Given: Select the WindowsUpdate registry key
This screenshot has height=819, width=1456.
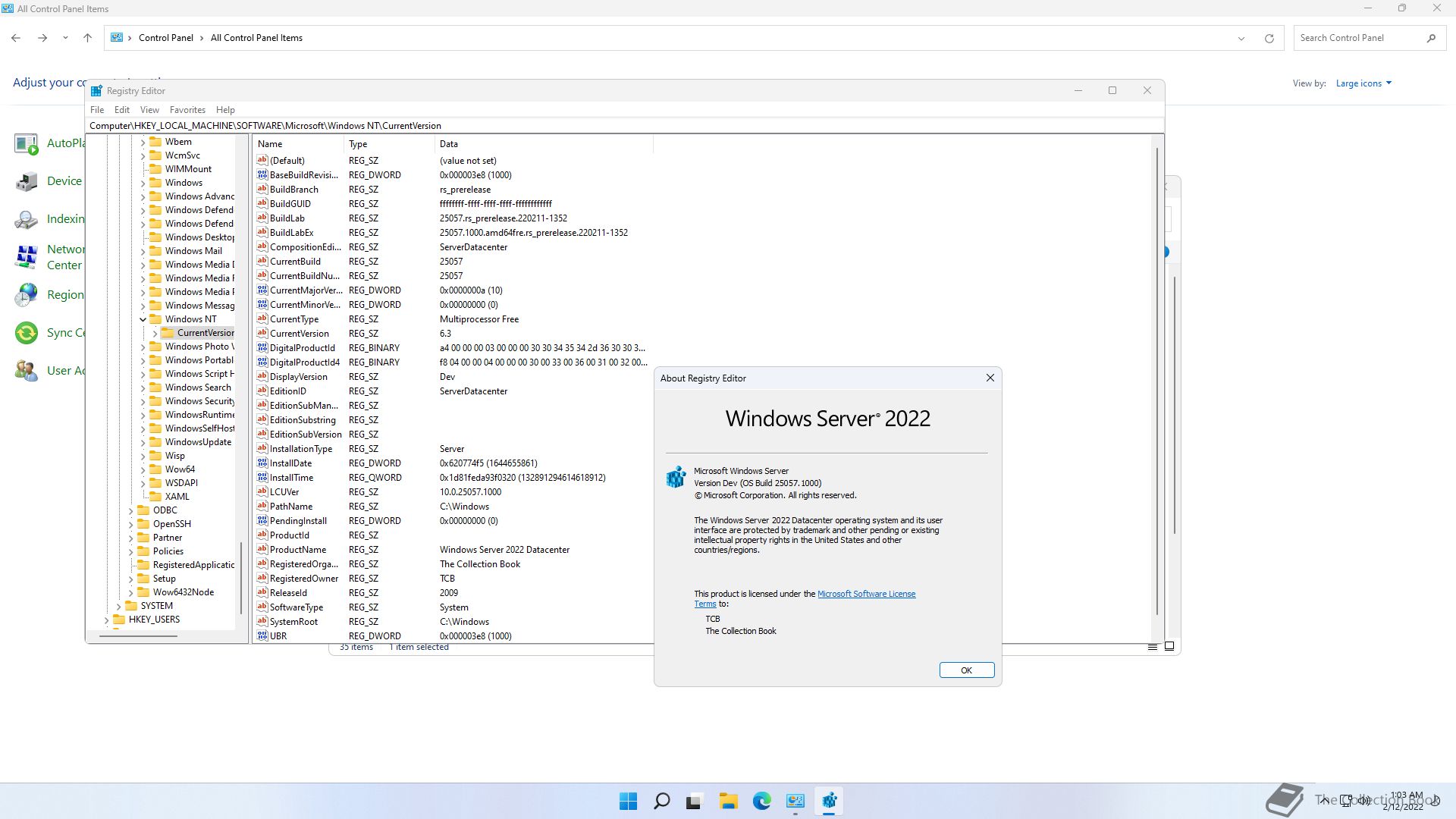Looking at the screenshot, I should (198, 442).
